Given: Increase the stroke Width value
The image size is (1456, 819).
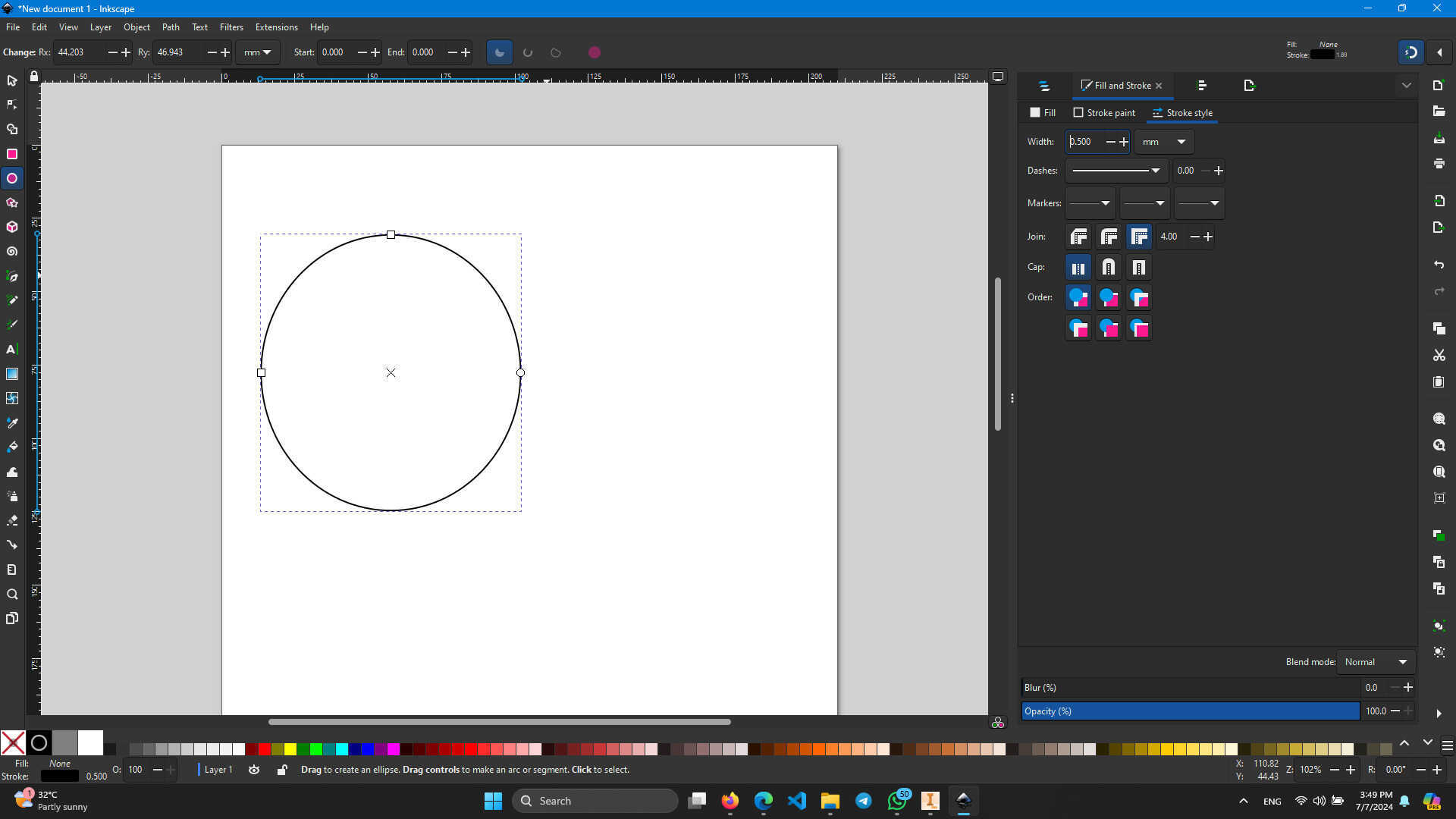Looking at the screenshot, I should point(1124,142).
